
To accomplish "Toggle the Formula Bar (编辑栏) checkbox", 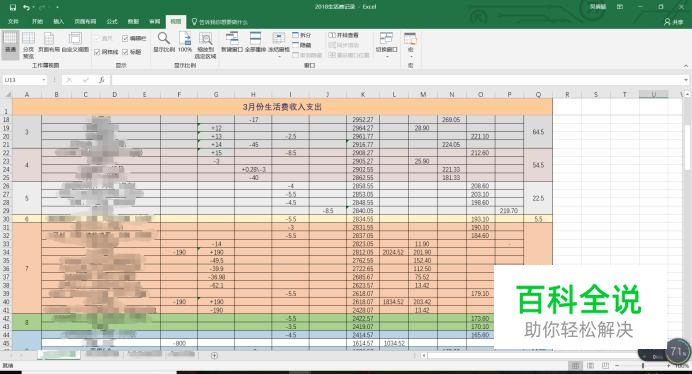I will click(134, 38).
